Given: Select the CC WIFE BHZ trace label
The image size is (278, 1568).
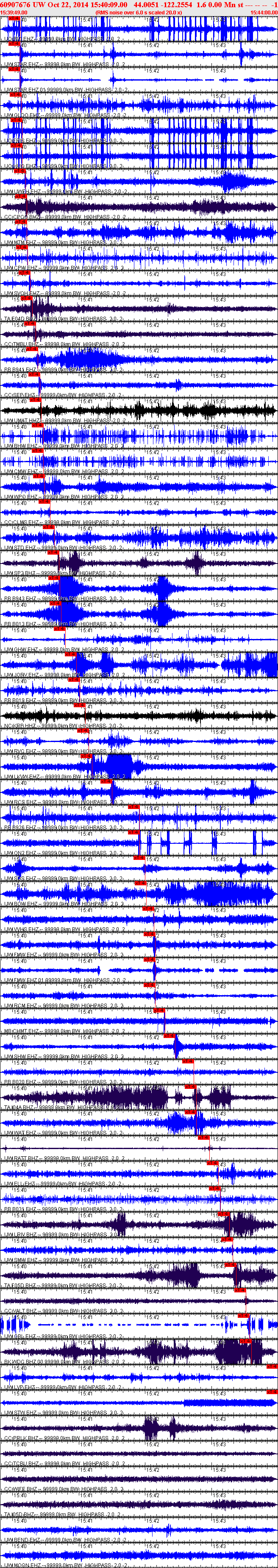Looking at the screenshot, I should (63, 1488).
